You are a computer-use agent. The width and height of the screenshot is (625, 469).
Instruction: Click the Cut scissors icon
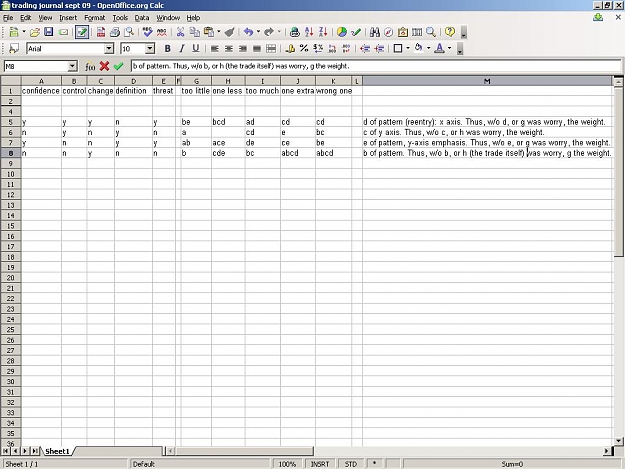180,32
